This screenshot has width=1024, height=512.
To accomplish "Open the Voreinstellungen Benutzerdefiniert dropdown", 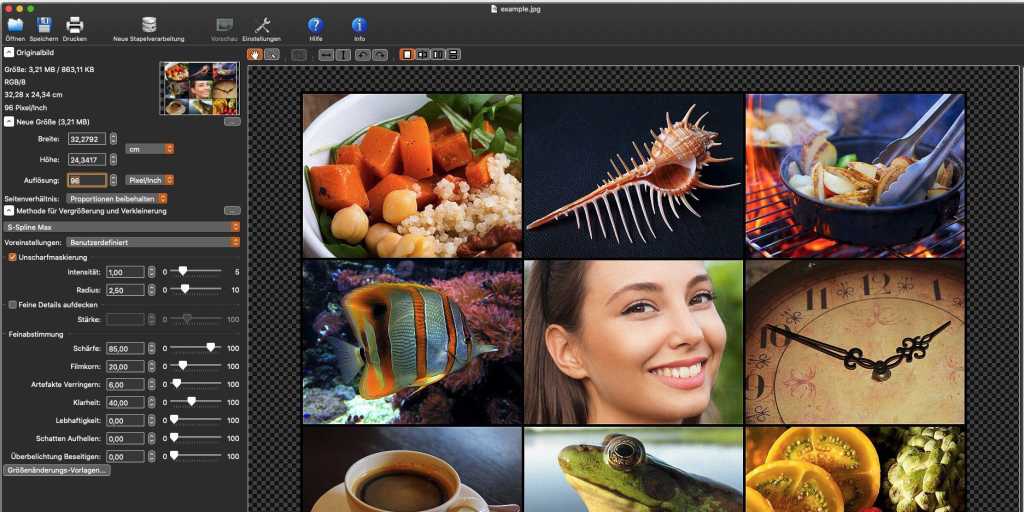I will pos(153,243).
